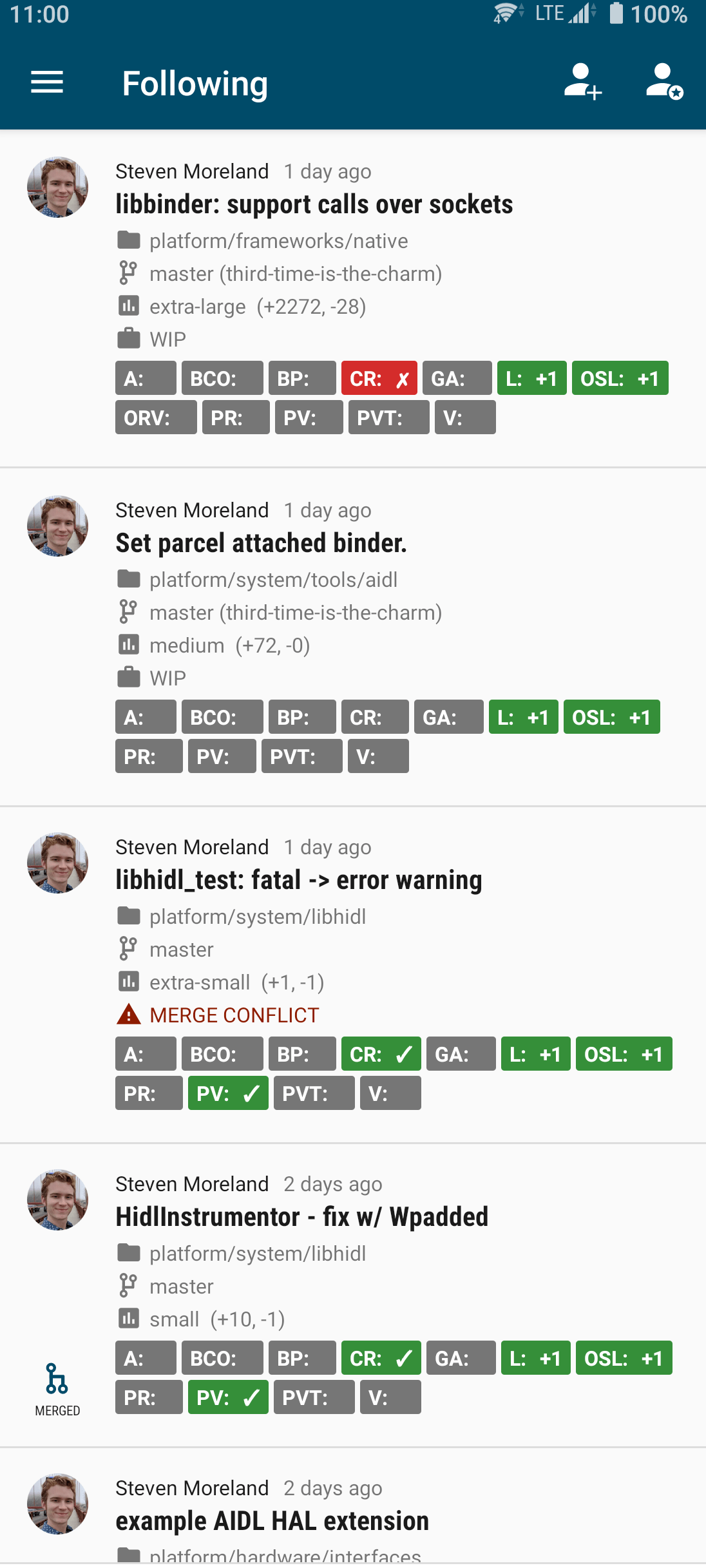The image size is (706, 1568).
Task: Tap green PV checkmark label on libhidl_test
Action: (228, 1093)
